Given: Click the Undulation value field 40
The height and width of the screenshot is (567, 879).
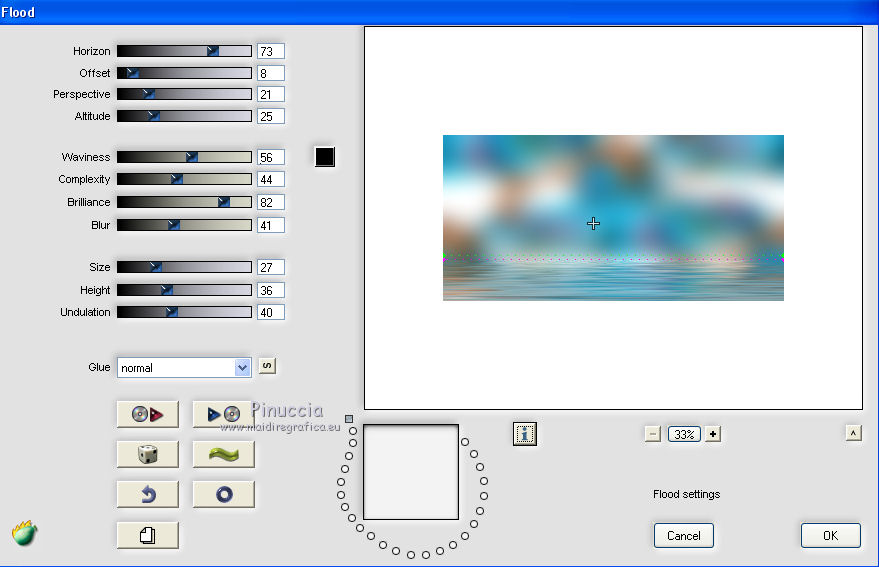Looking at the screenshot, I should (x=271, y=312).
